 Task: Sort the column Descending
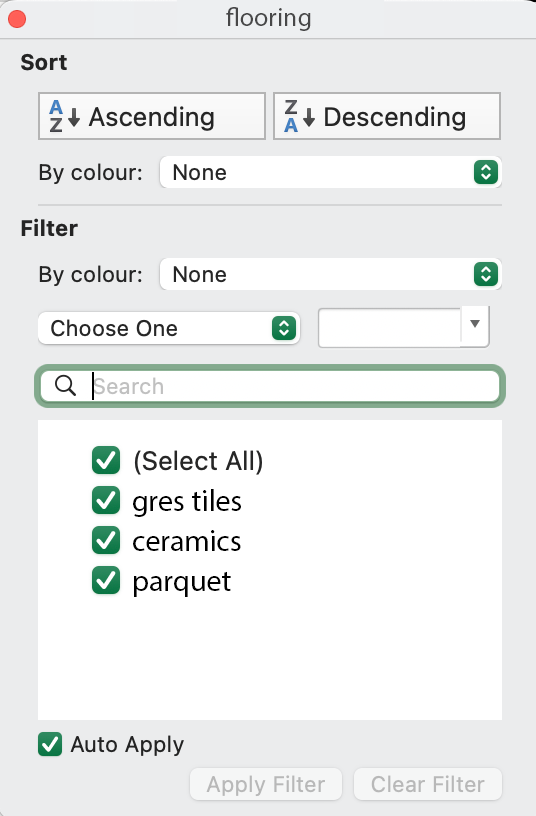(x=387, y=117)
